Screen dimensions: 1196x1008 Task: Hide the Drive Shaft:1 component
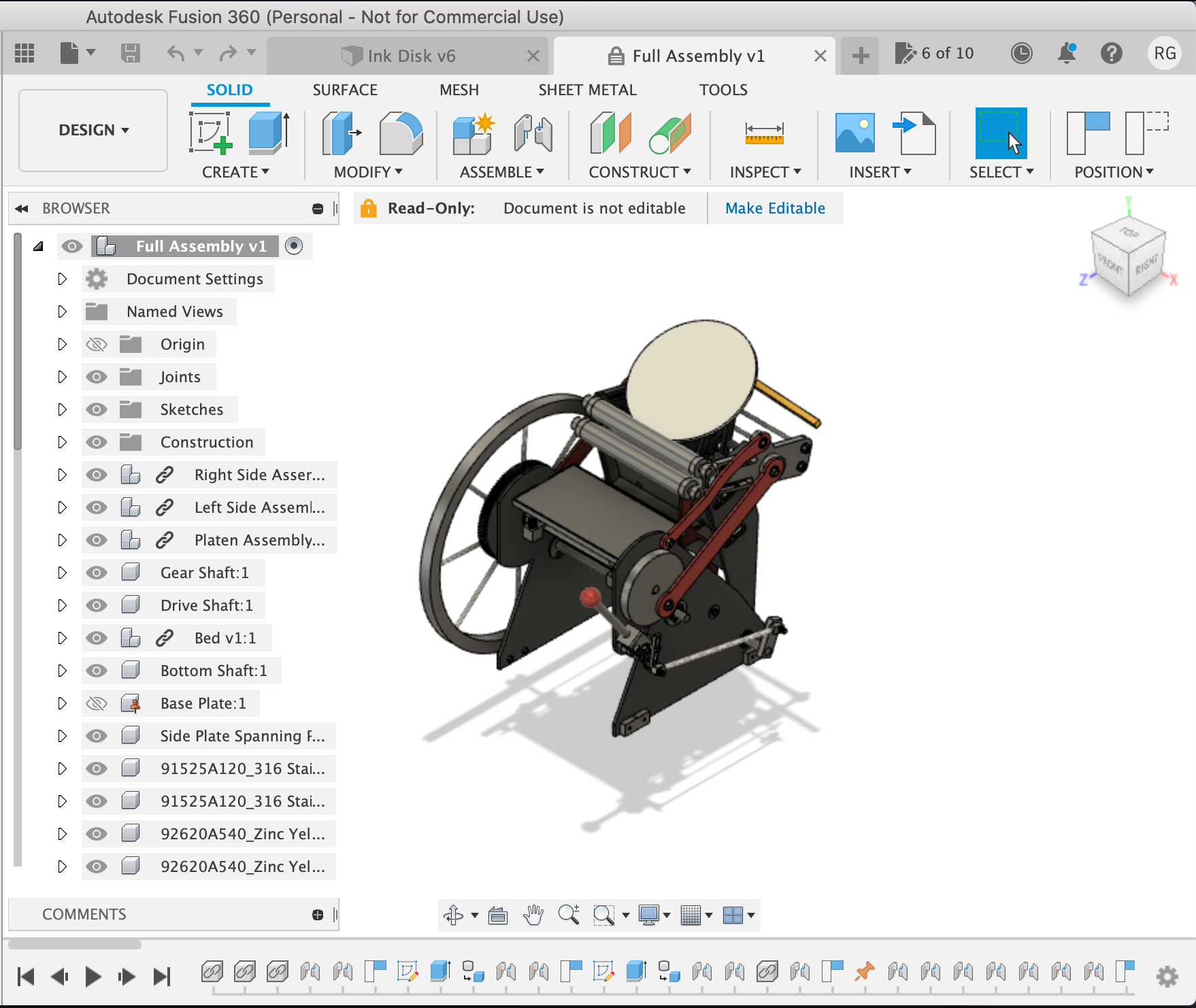(97, 605)
